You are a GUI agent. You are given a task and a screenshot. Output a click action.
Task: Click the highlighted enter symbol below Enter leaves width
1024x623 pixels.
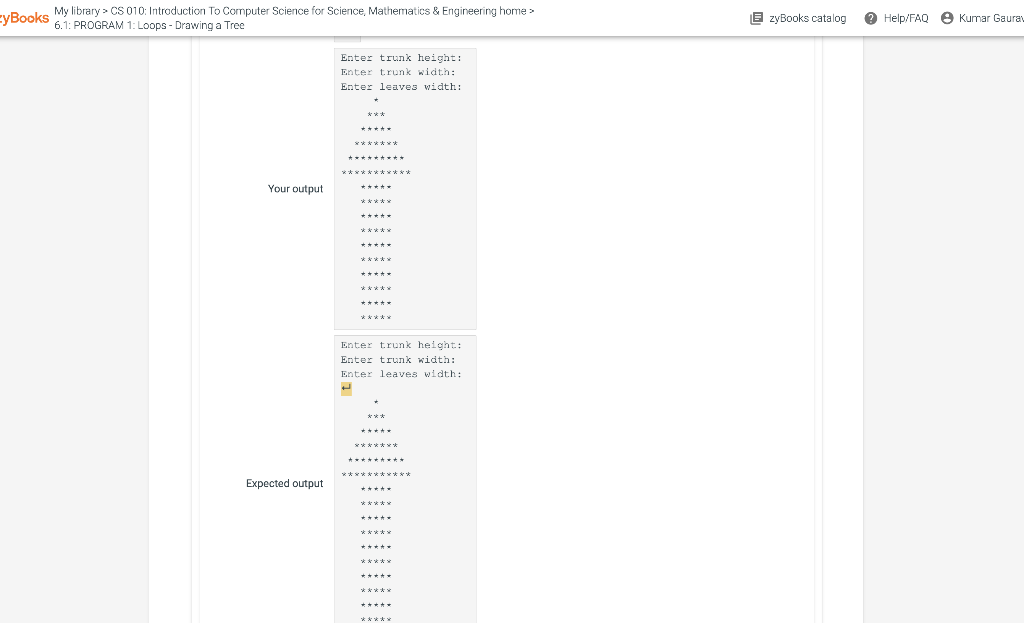(344, 388)
